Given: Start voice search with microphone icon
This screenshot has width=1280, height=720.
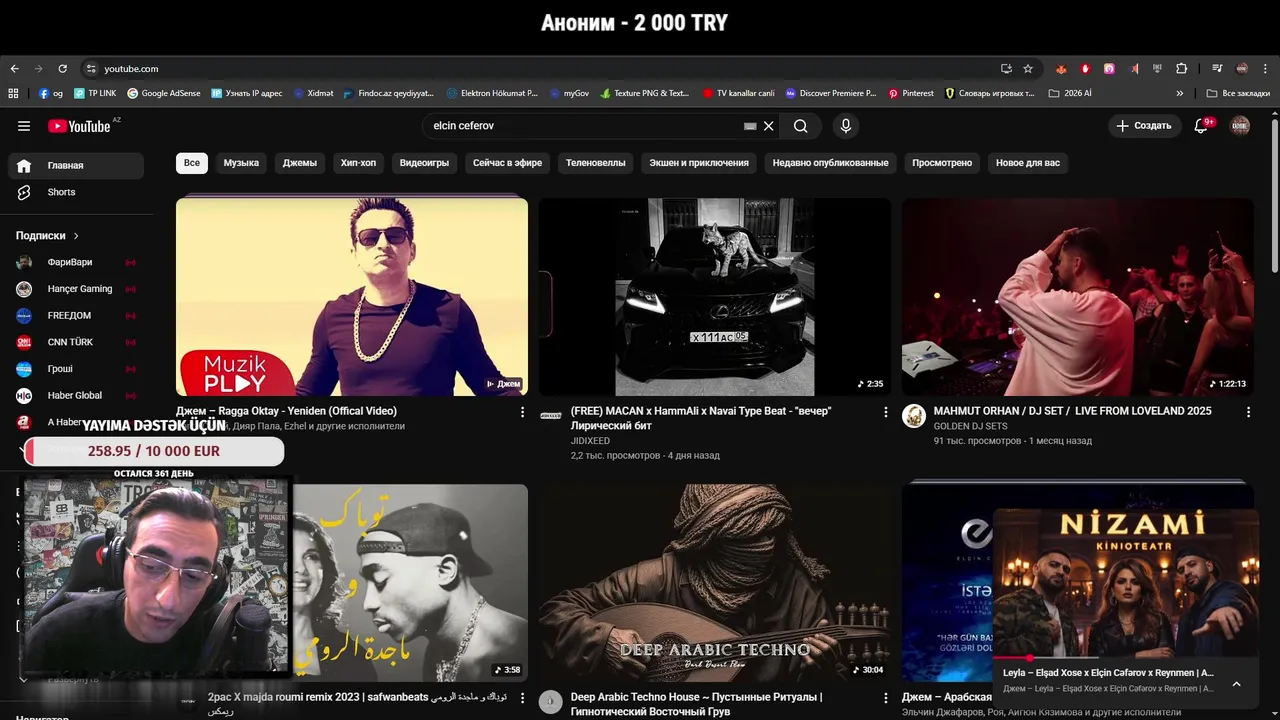Looking at the screenshot, I should click(x=846, y=126).
